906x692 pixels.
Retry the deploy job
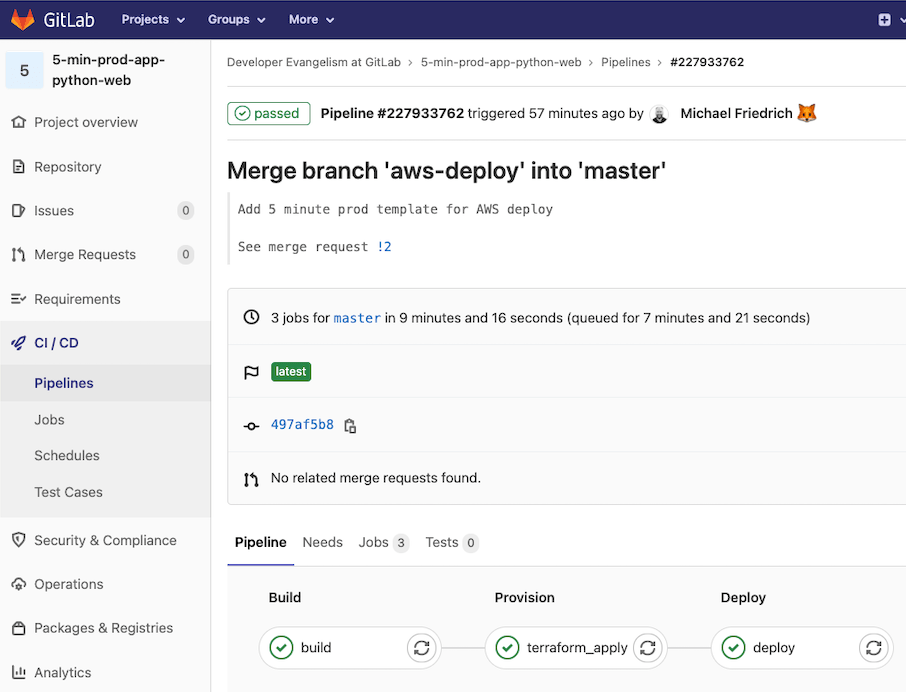pos(873,648)
